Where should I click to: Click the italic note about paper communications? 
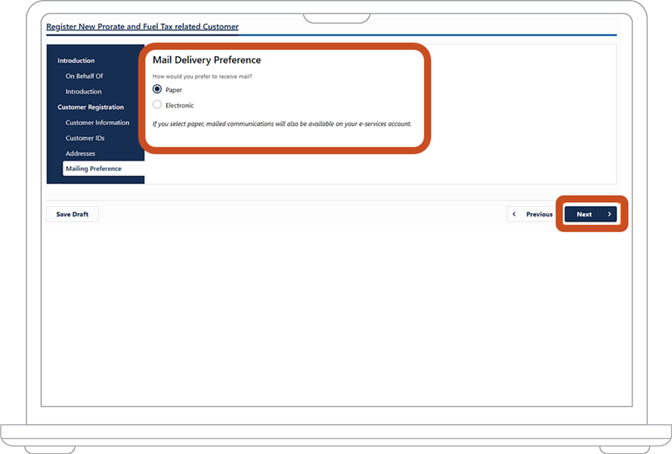pyautogui.click(x=282, y=124)
